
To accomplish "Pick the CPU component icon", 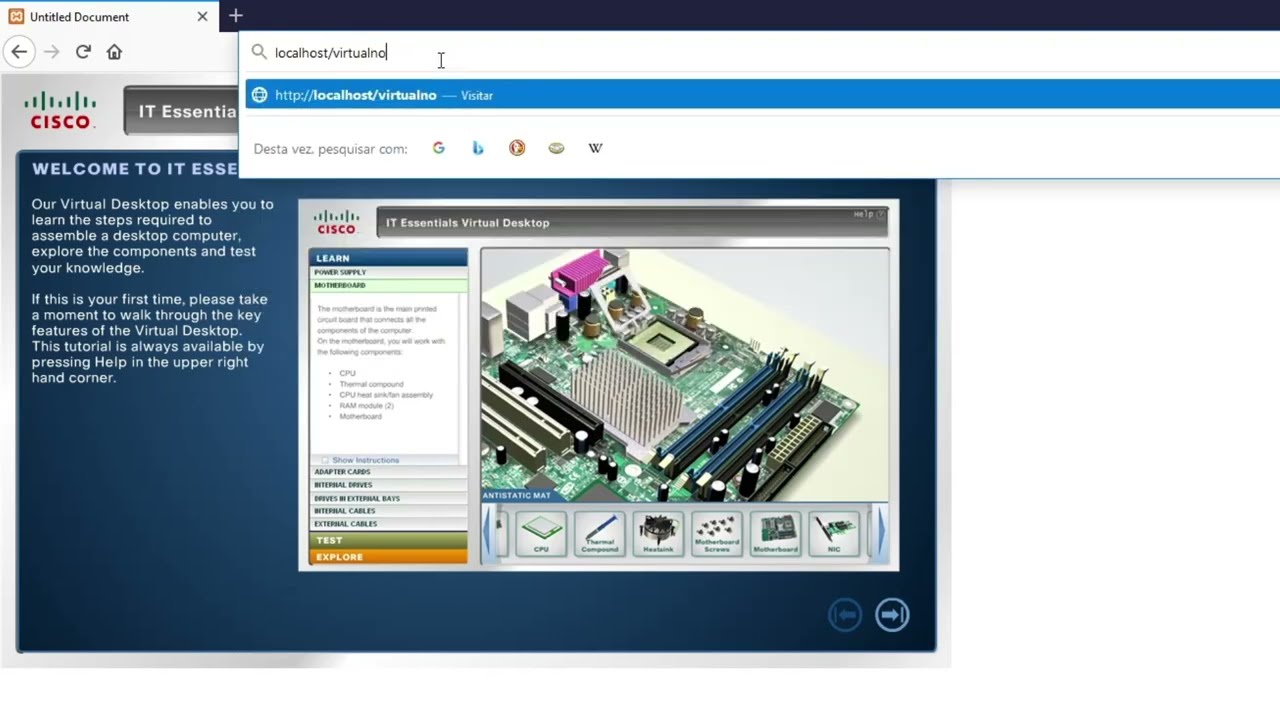I will 541,533.
